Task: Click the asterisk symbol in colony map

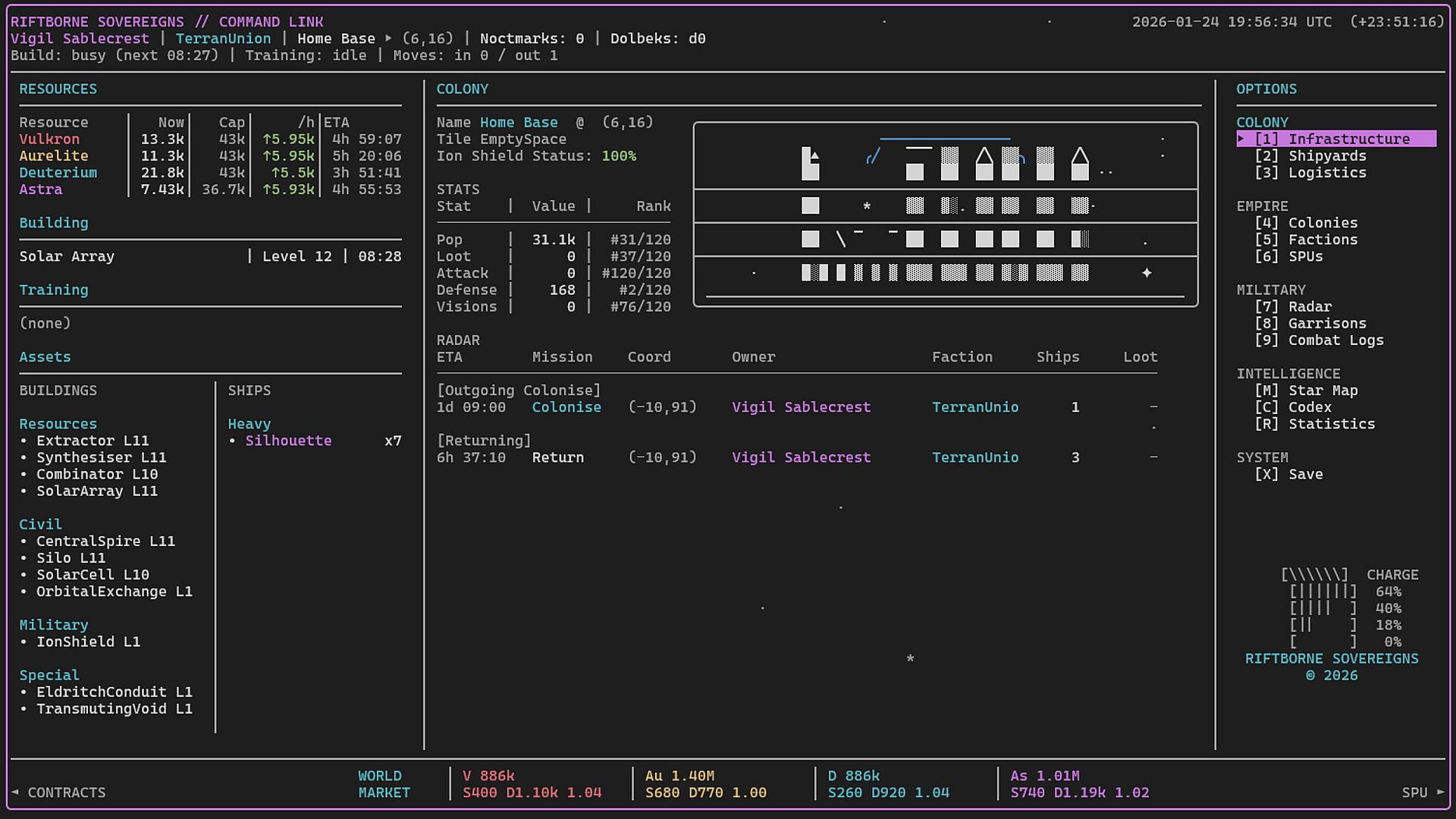Action: (867, 206)
